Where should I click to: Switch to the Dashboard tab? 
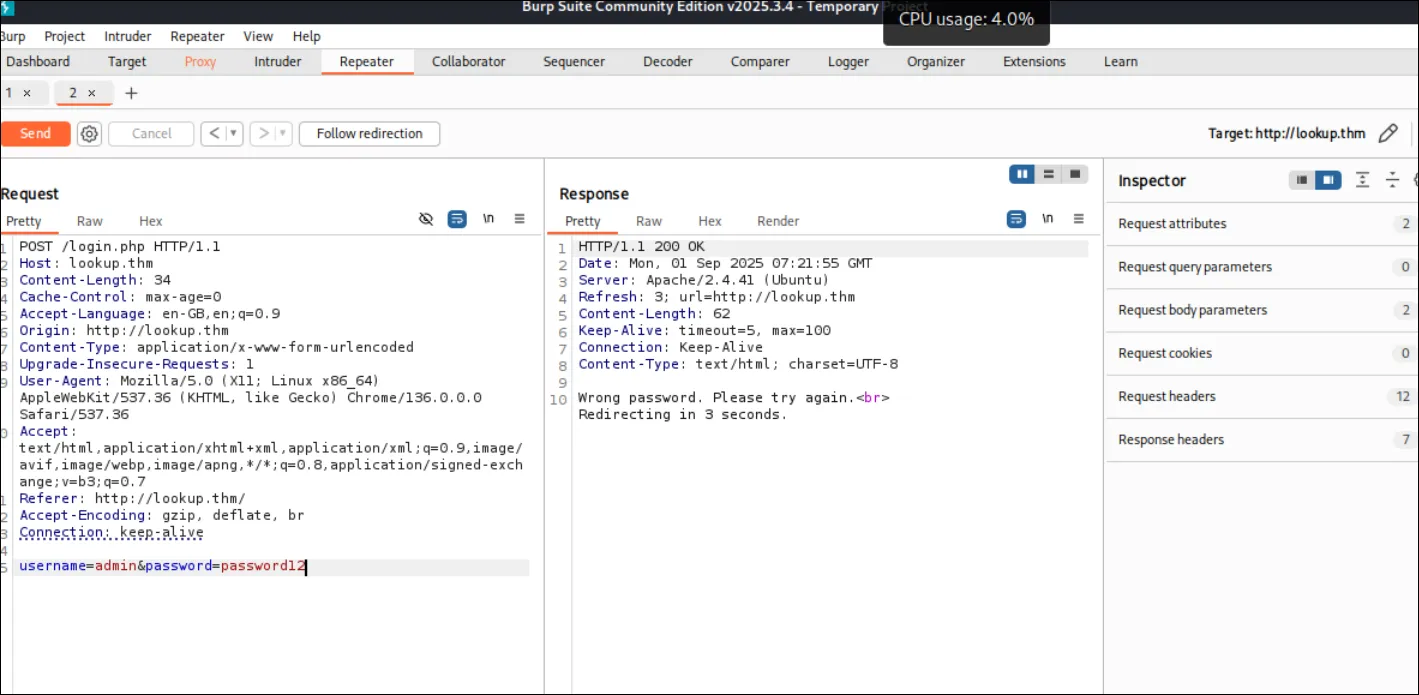tap(38, 61)
